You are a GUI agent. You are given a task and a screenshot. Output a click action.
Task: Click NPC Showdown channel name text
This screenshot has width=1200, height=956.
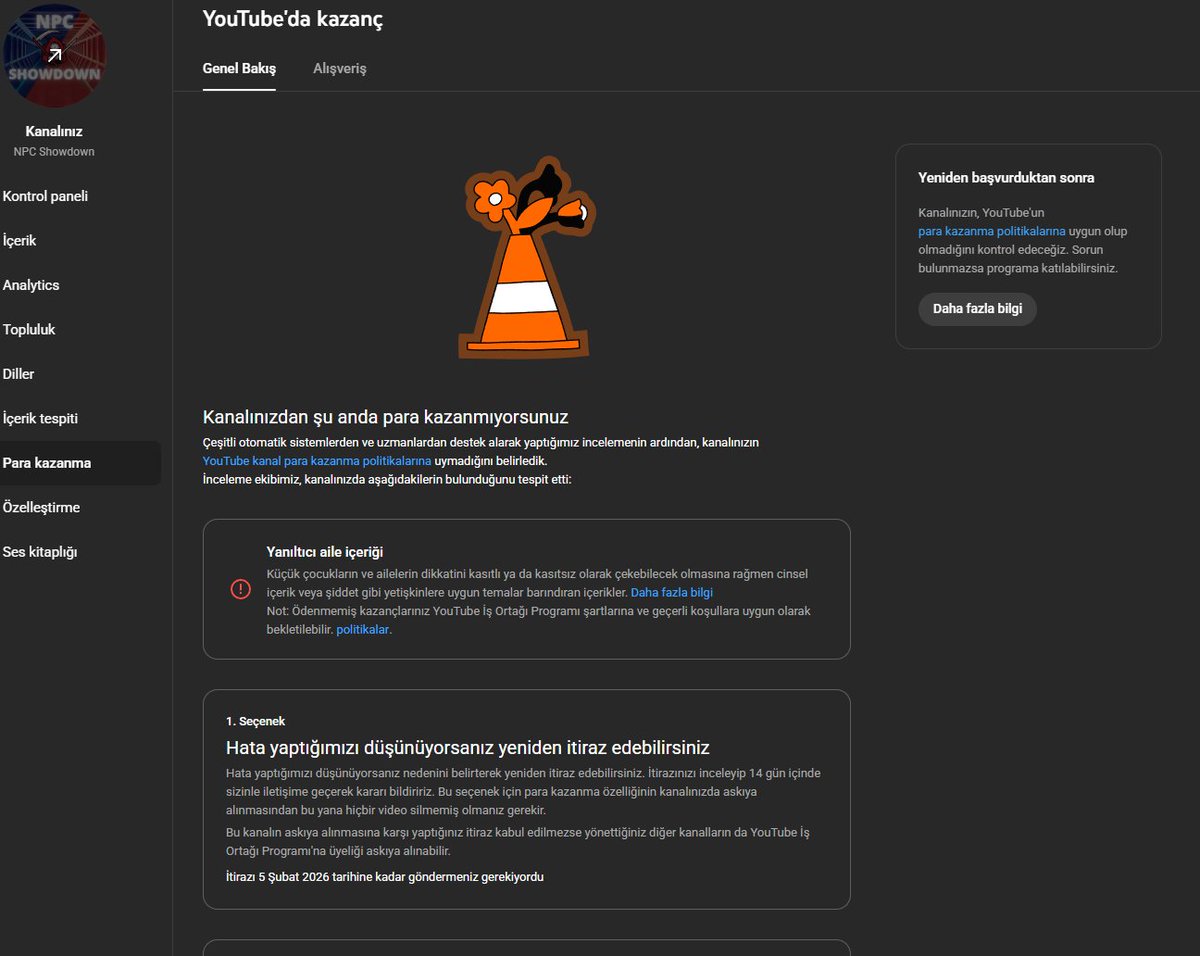tap(54, 152)
